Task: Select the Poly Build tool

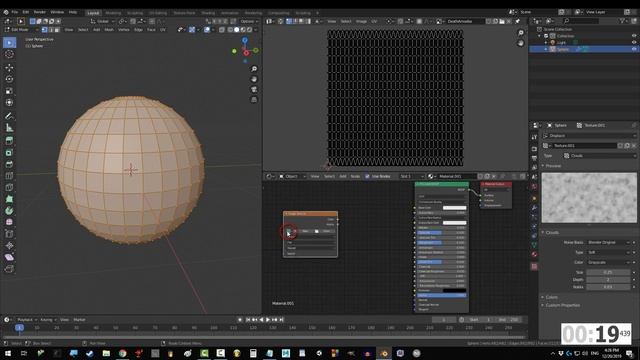Action: (x=9, y=199)
